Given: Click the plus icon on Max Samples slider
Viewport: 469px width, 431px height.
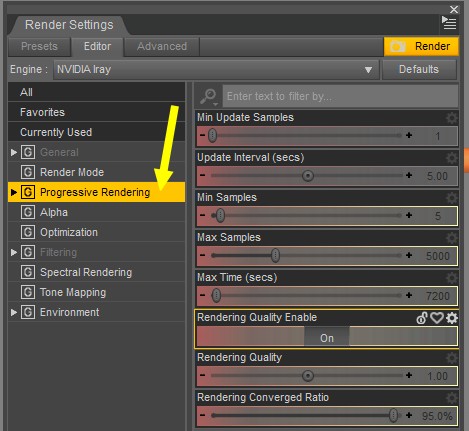Looking at the screenshot, I should pyautogui.click(x=409, y=255).
